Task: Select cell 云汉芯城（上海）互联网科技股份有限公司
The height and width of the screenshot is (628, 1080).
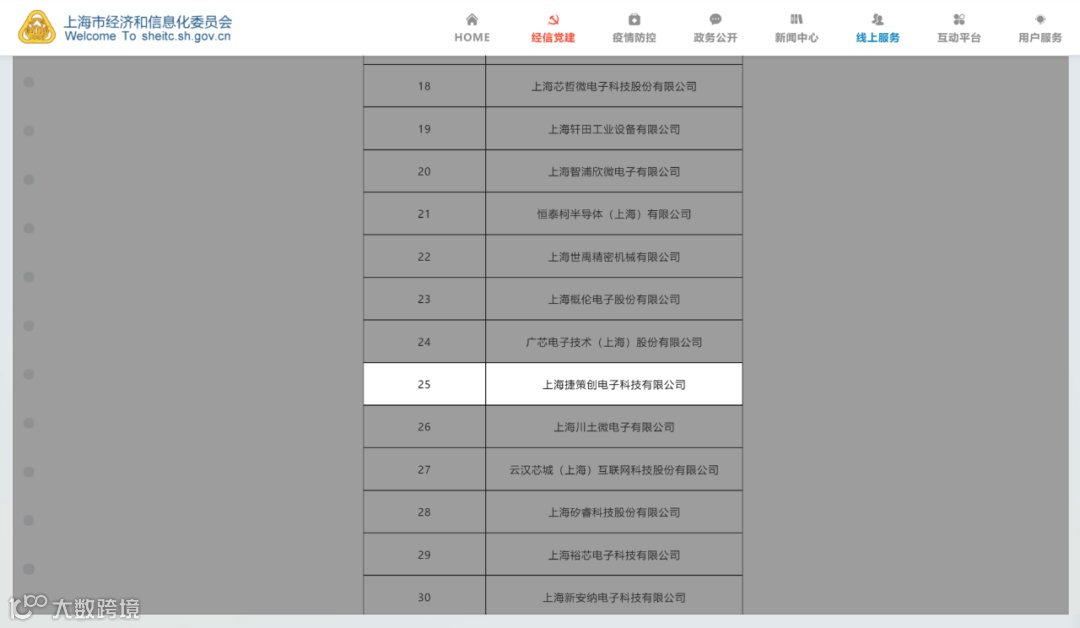Action: tap(614, 470)
